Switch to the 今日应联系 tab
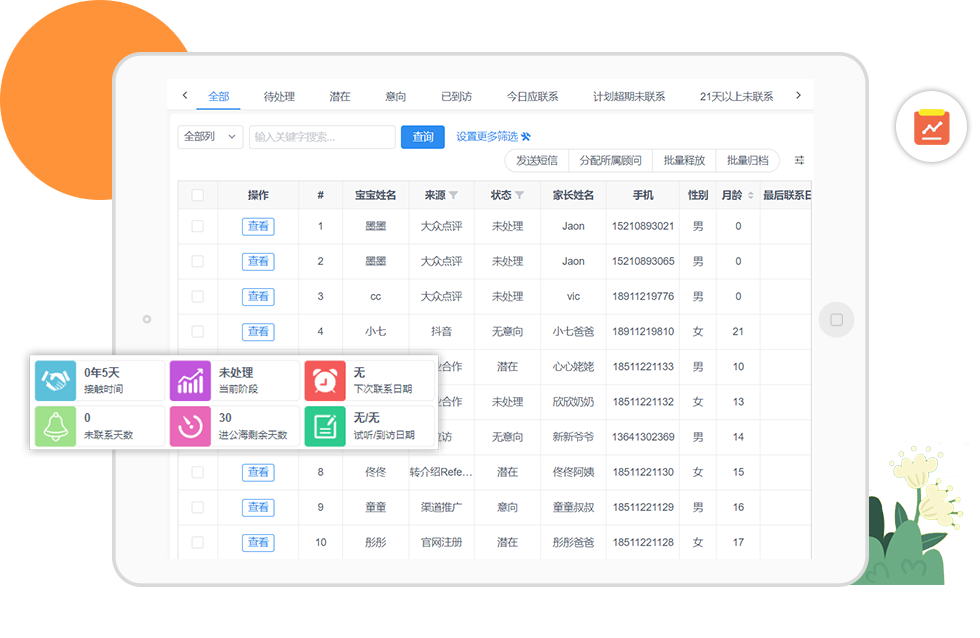The image size is (980, 638). pos(532,97)
